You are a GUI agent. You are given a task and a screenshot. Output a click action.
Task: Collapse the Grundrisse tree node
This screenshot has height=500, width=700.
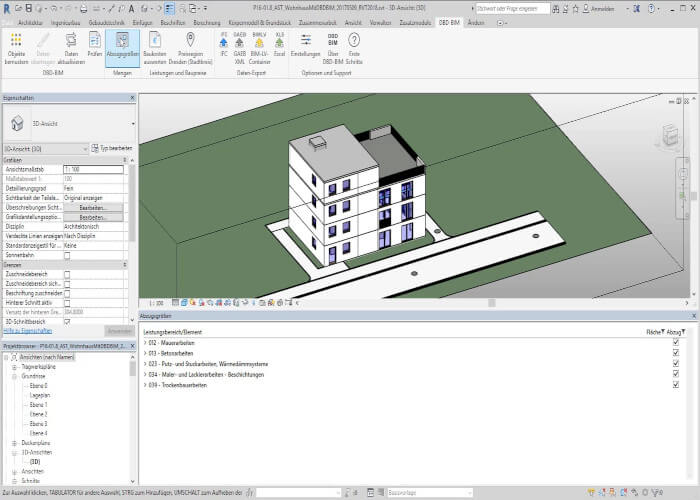(14, 376)
